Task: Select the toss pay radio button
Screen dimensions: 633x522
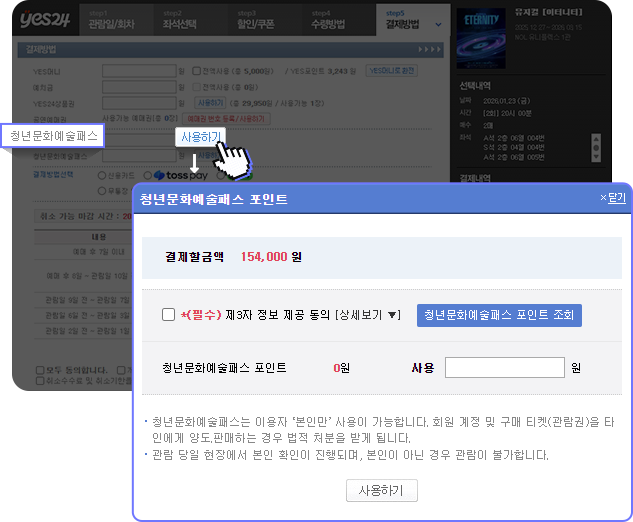Action: [x=148, y=175]
